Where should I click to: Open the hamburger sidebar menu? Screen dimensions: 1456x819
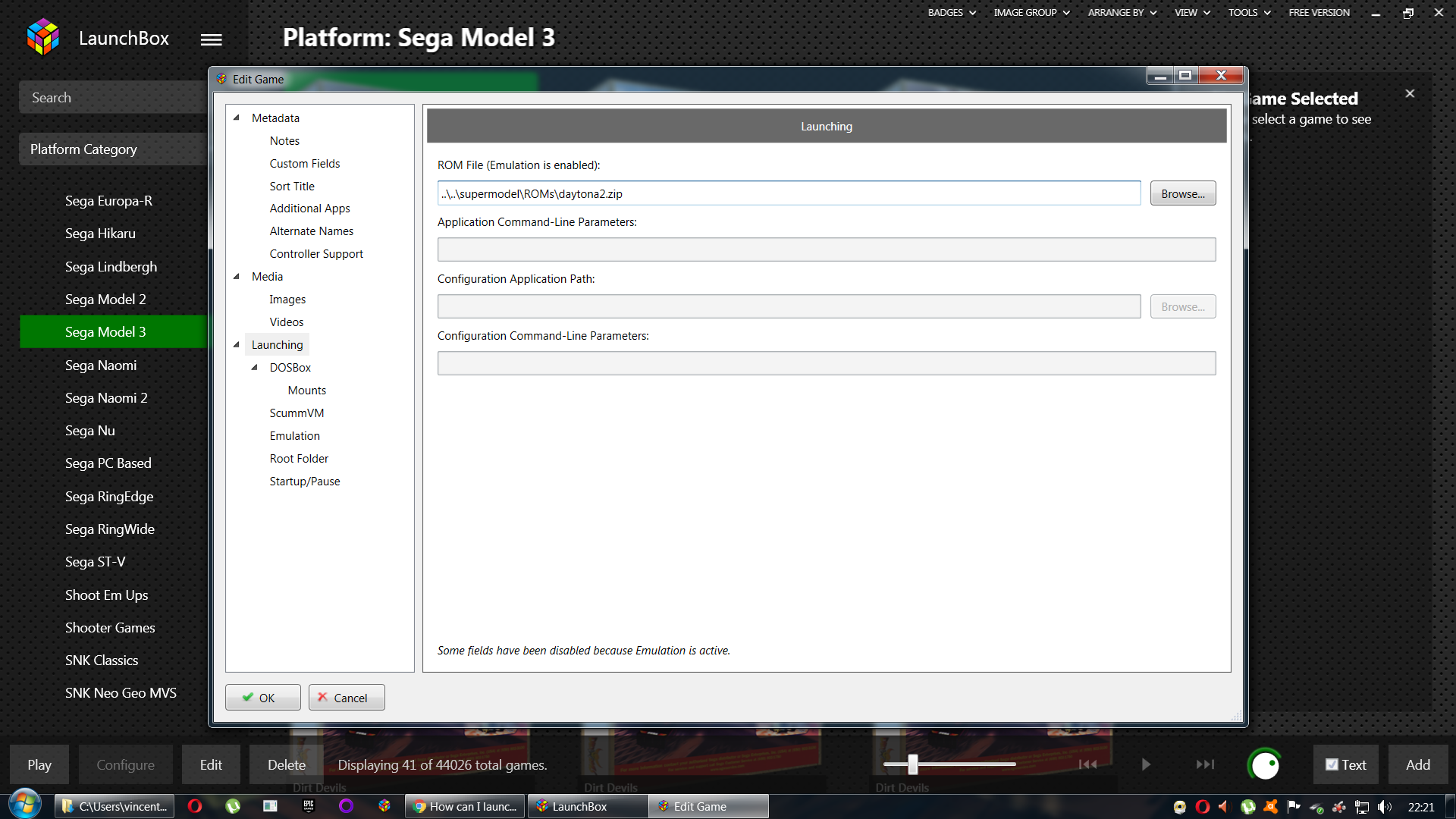point(211,39)
